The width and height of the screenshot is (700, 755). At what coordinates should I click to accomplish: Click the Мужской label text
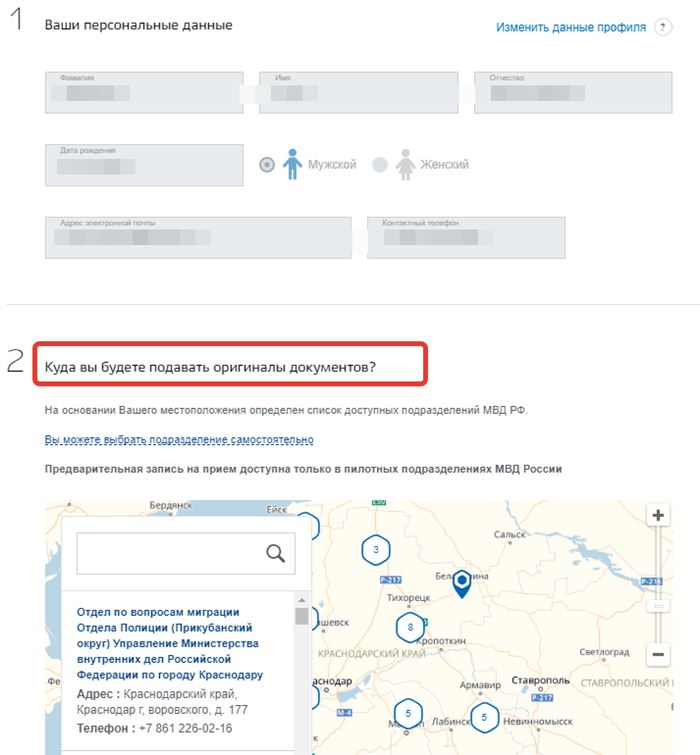click(332, 165)
